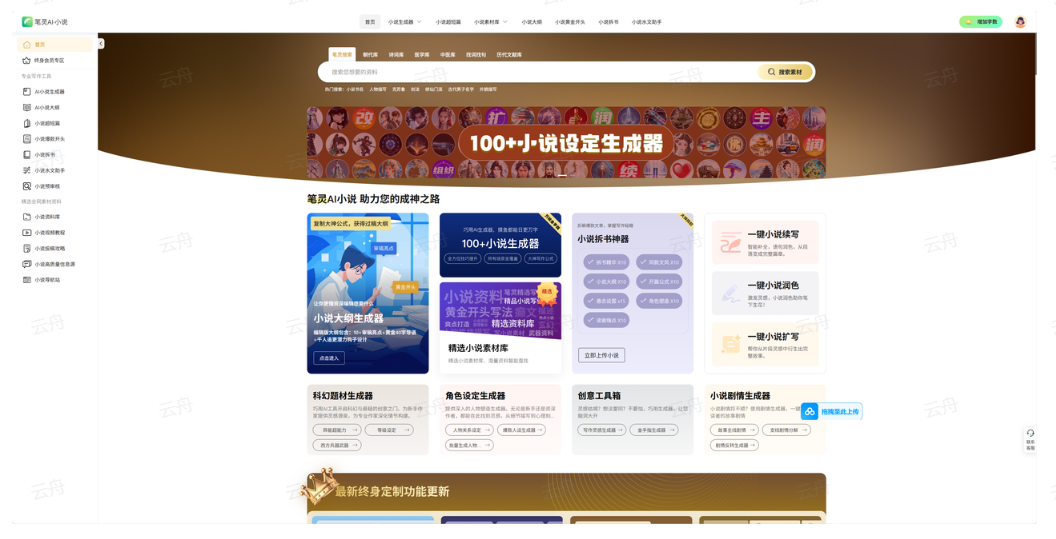The image size is (1056, 539).
Task: Open 小说资料库 icon in the sidebar
Action: [27, 217]
